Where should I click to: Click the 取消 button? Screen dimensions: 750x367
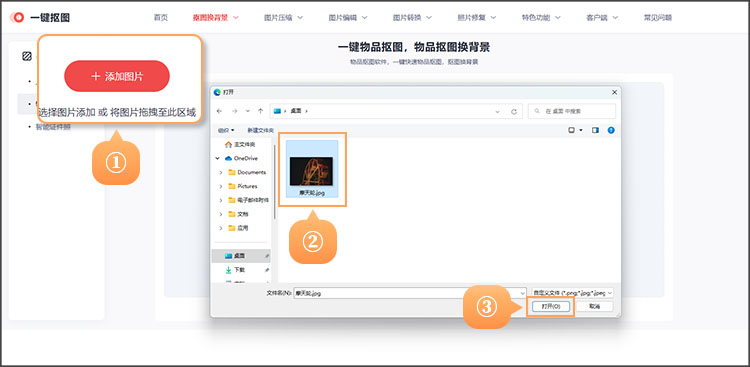click(x=595, y=306)
